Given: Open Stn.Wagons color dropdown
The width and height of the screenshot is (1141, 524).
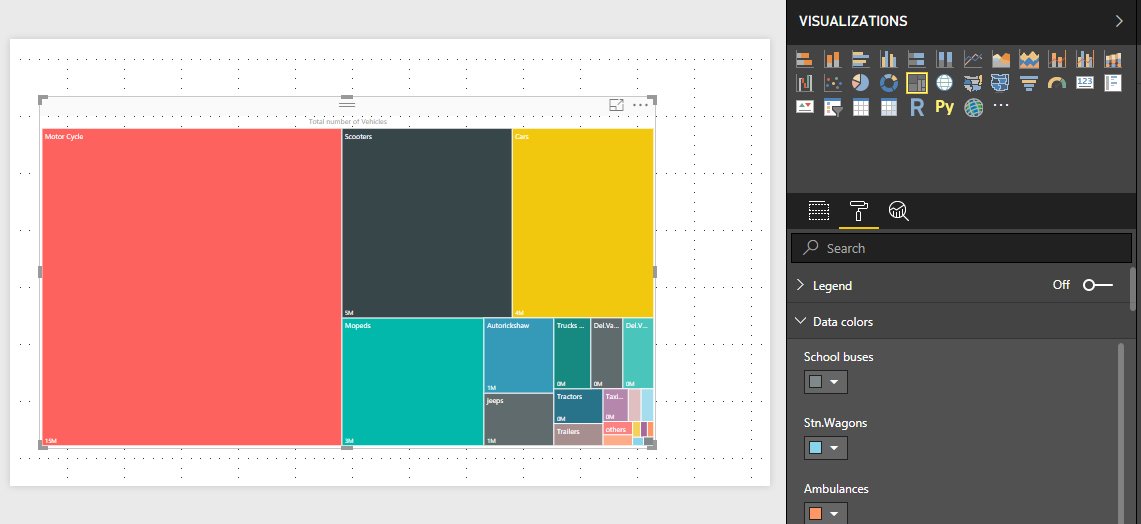Looking at the screenshot, I should click(825, 448).
